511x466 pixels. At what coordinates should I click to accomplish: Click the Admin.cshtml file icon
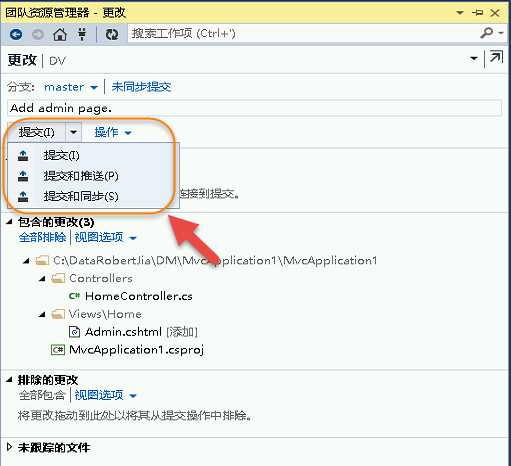pyautogui.click(x=74, y=332)
